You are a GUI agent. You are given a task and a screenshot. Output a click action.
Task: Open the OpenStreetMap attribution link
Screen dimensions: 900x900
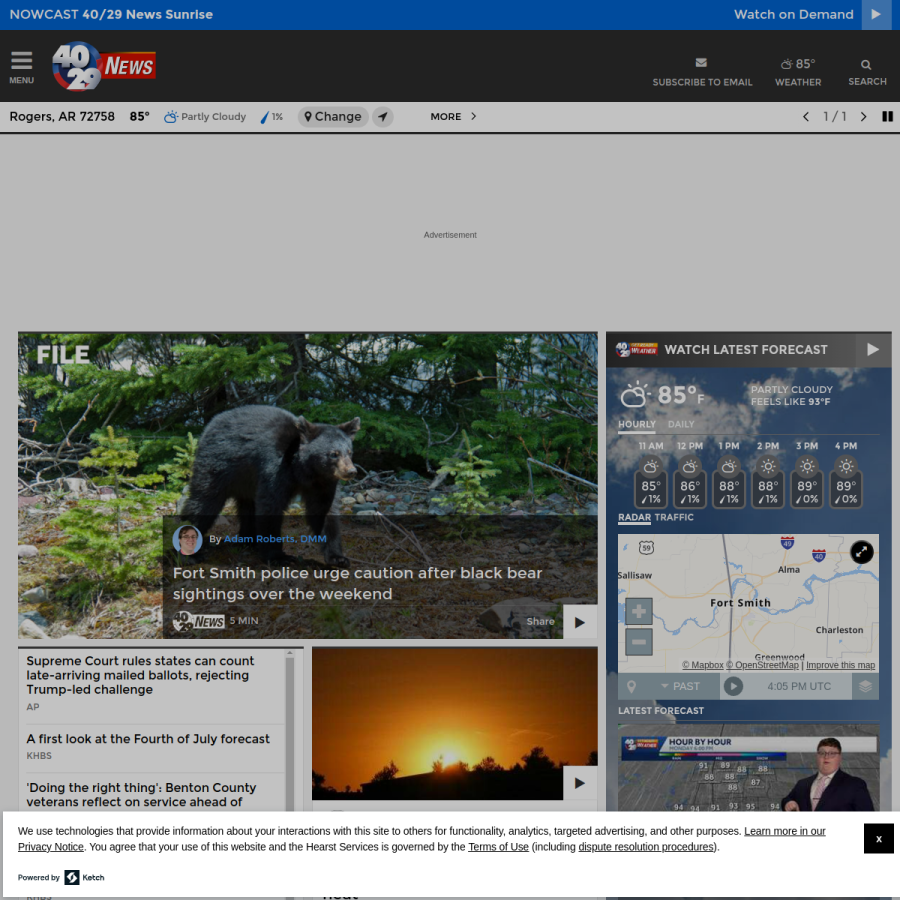click(x=762, y=665)
